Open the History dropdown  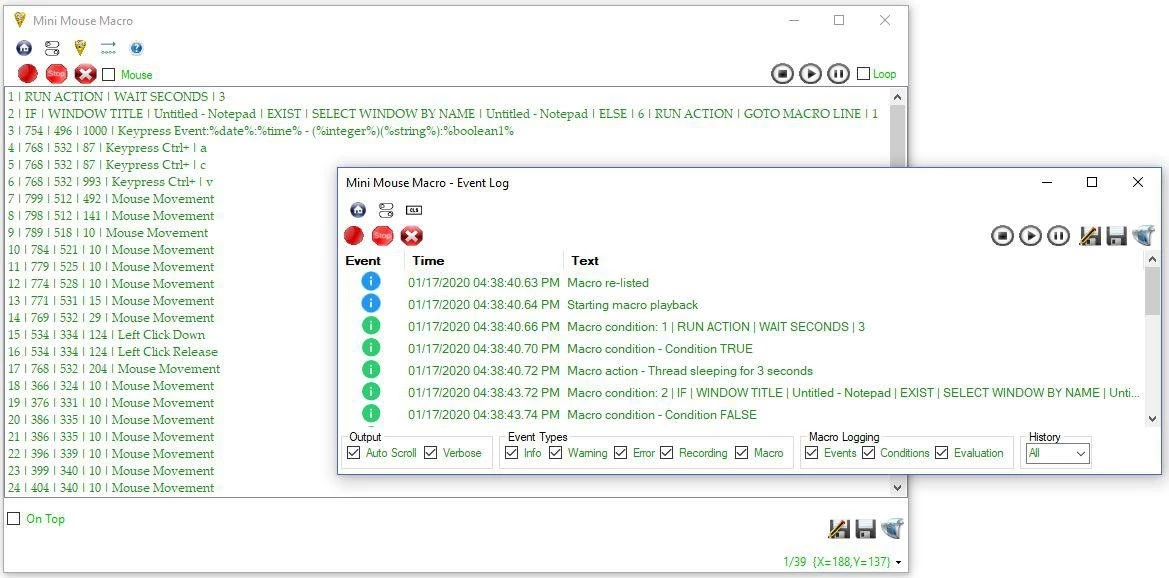coord(1058,454)
